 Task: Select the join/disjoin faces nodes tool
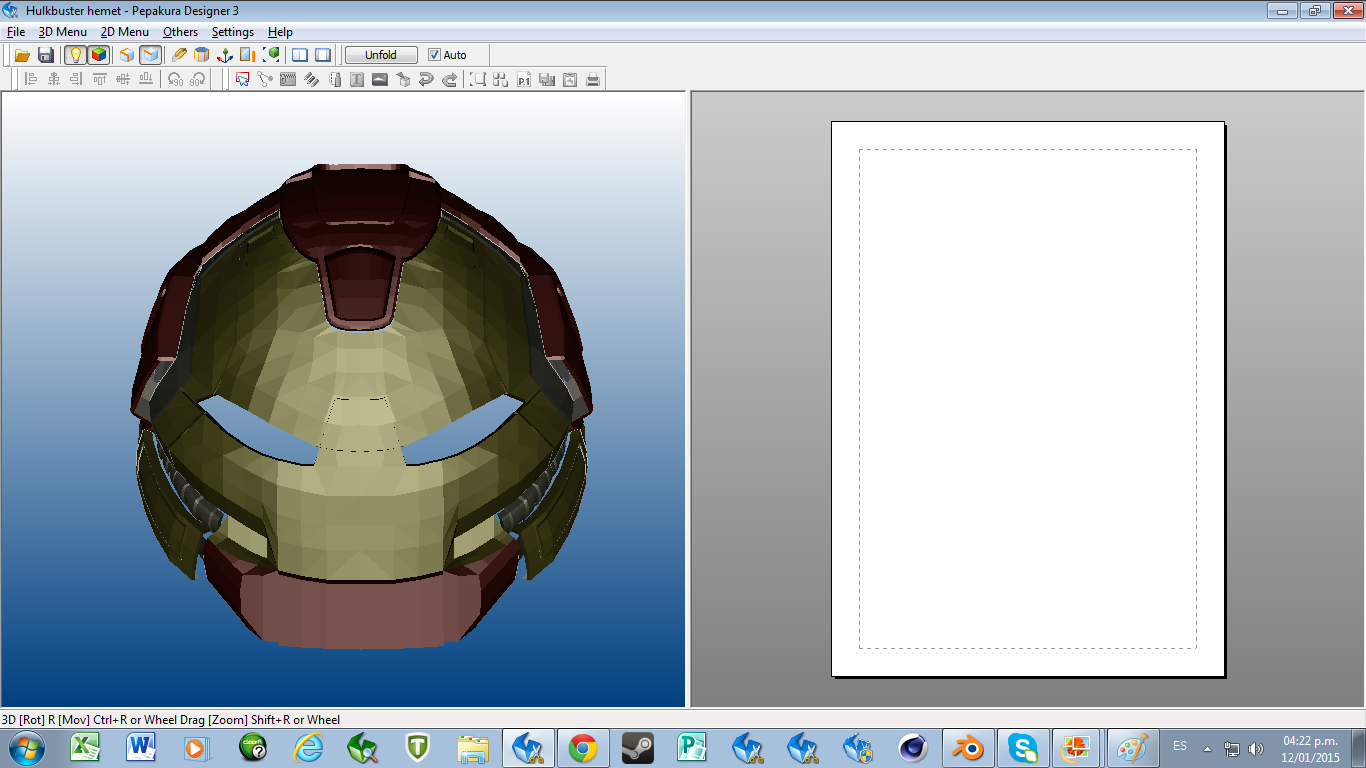point(265,79)
